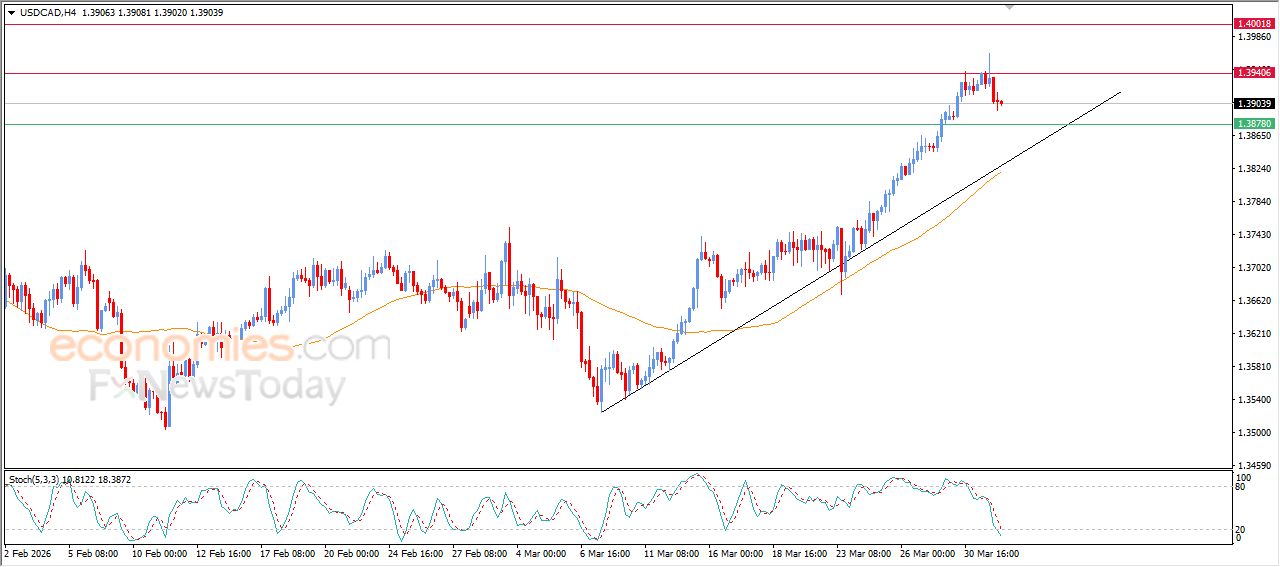Select the red 1.40018 price tag
This screenshot has height=567, width=1280.
(1253, 23)
